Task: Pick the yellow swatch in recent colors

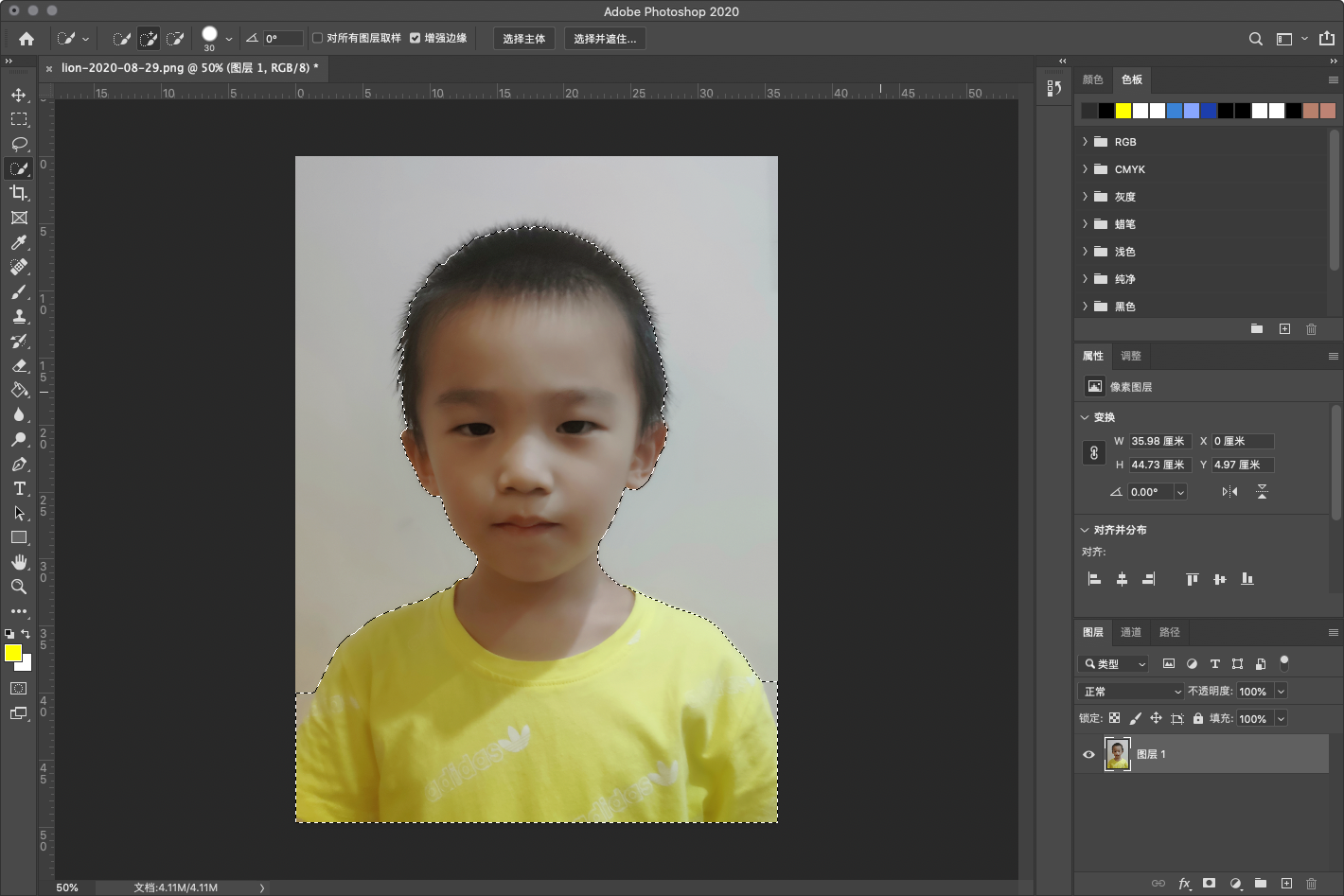Action: click(x=1123, y=111)
